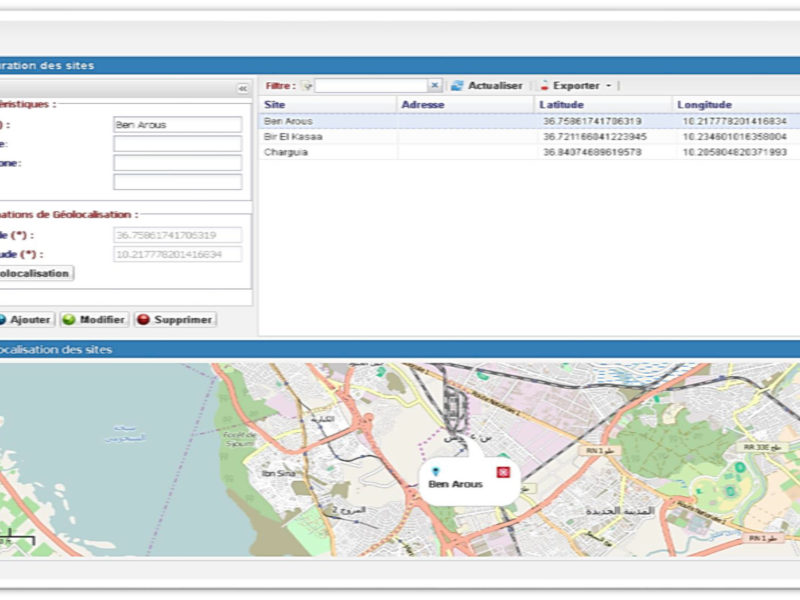This screenshot has height=600, width=800.
Task: Collapse the left form panel
Action: 242,88
